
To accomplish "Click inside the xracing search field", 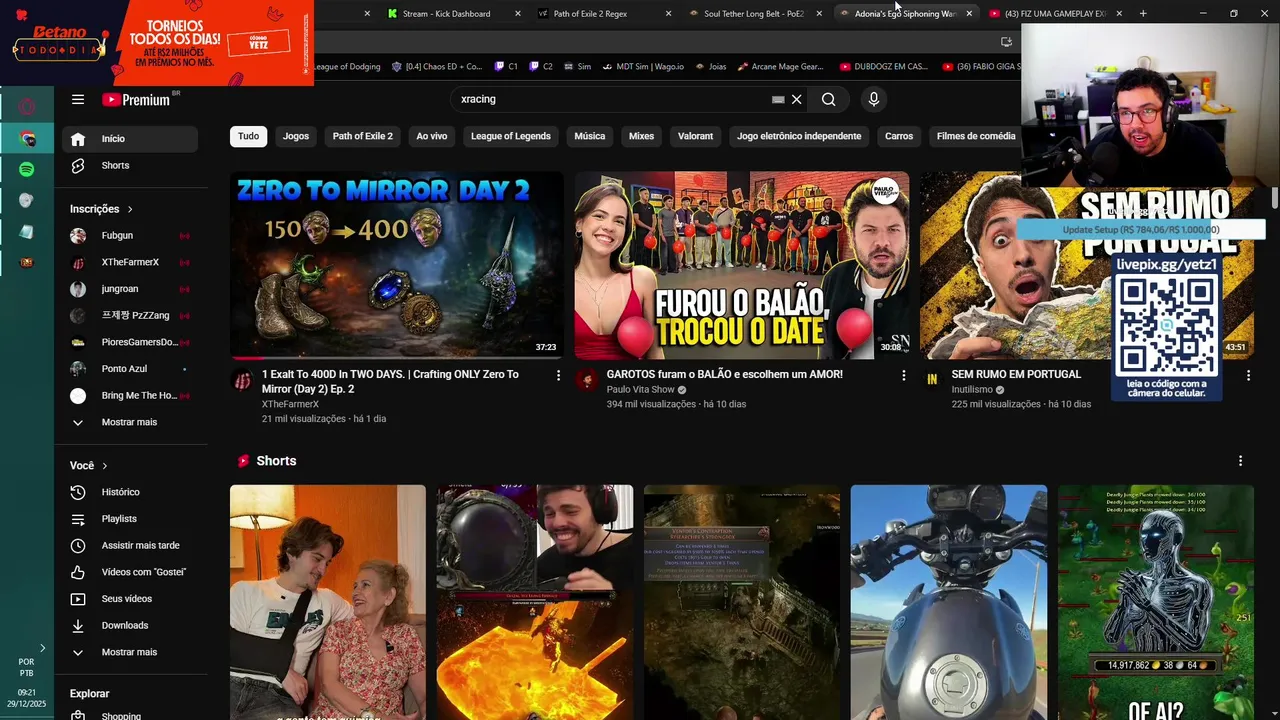I will [610, 99].
